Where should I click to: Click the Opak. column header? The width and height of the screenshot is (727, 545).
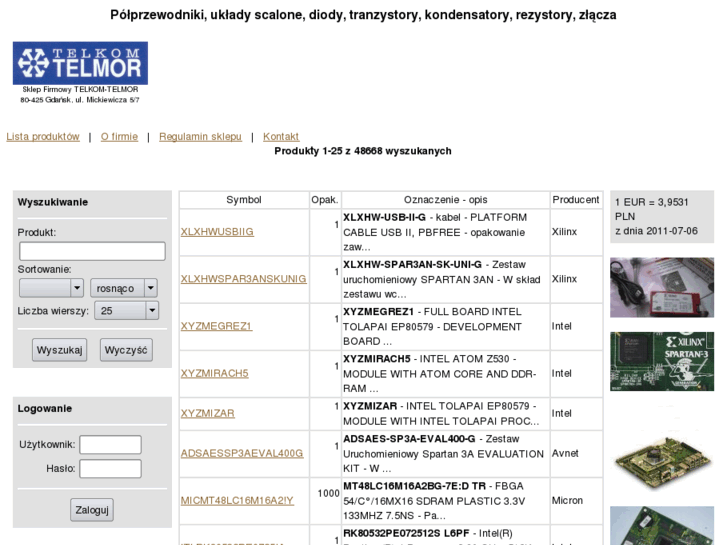point(325,200)
